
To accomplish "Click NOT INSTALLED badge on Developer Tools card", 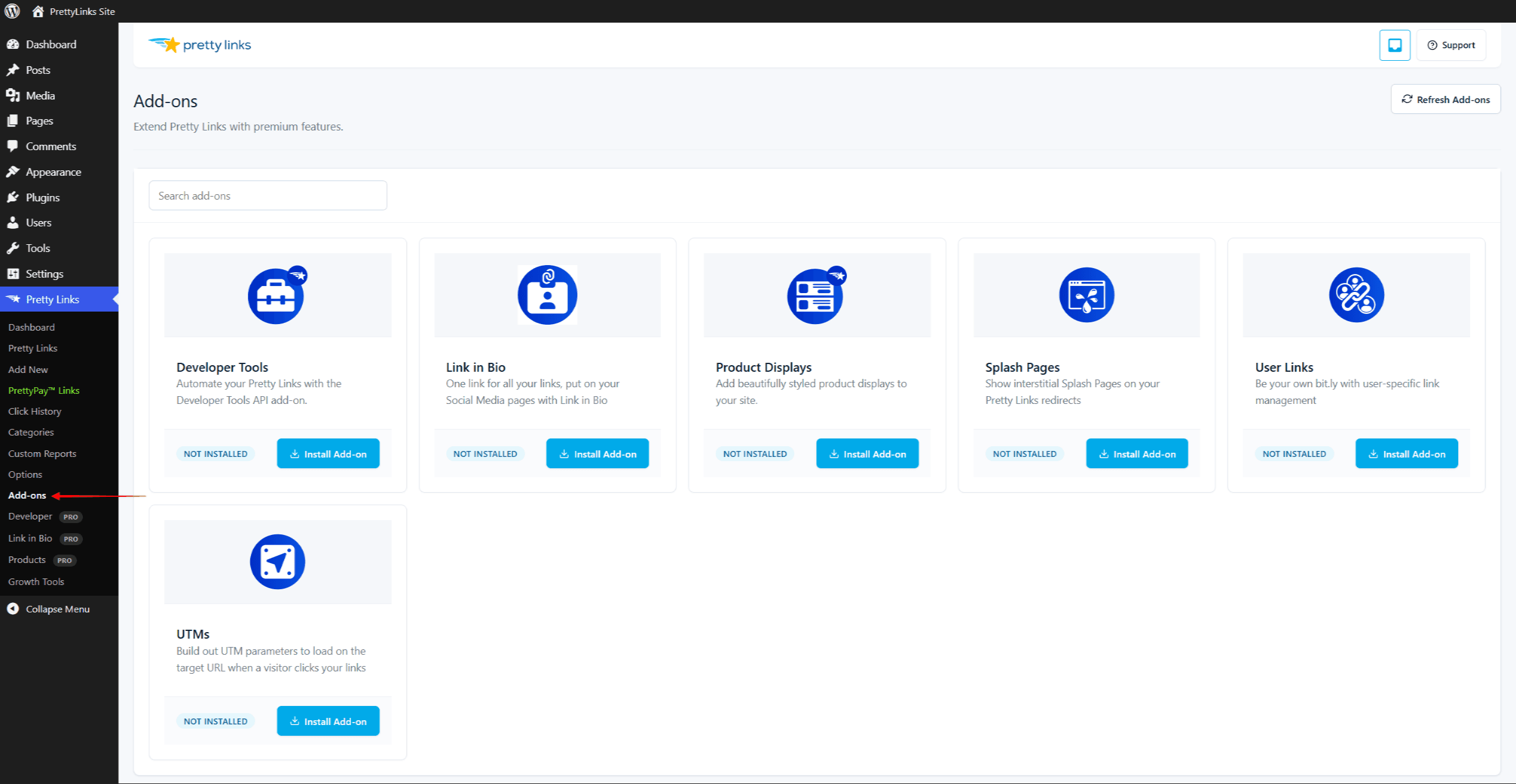I will click(x=215, y=454).
